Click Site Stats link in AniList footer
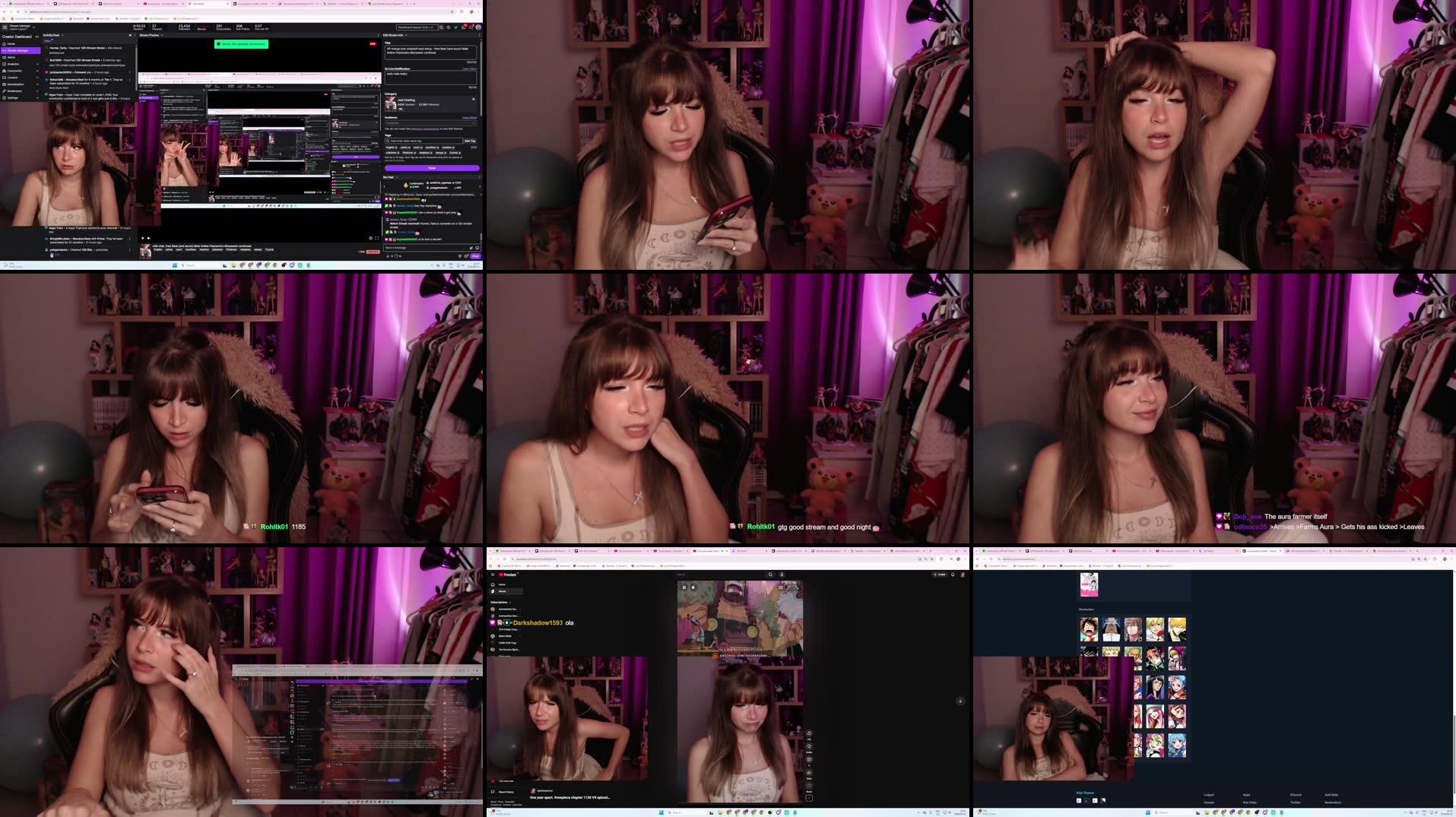The width and height of the screenshot is (1456, 817). [x=1250, y=803]
